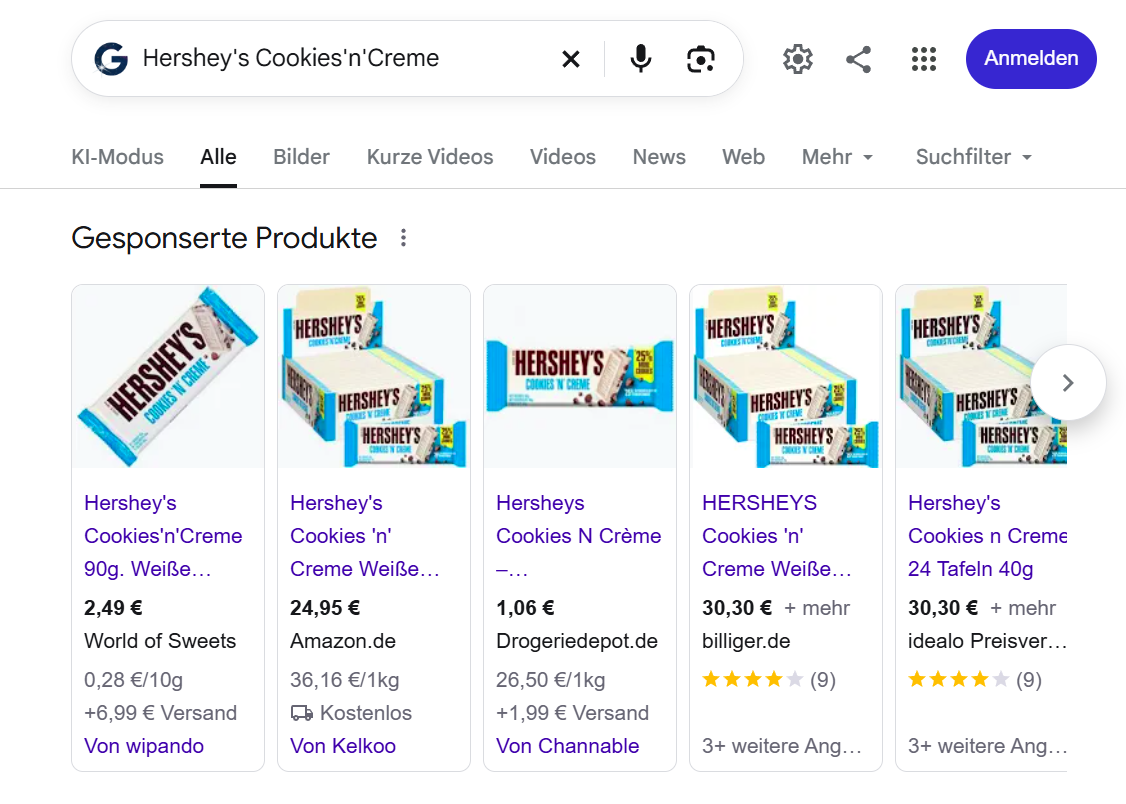Click 36,16 €/1kg unit price
1126x804 pixels.
345,680
